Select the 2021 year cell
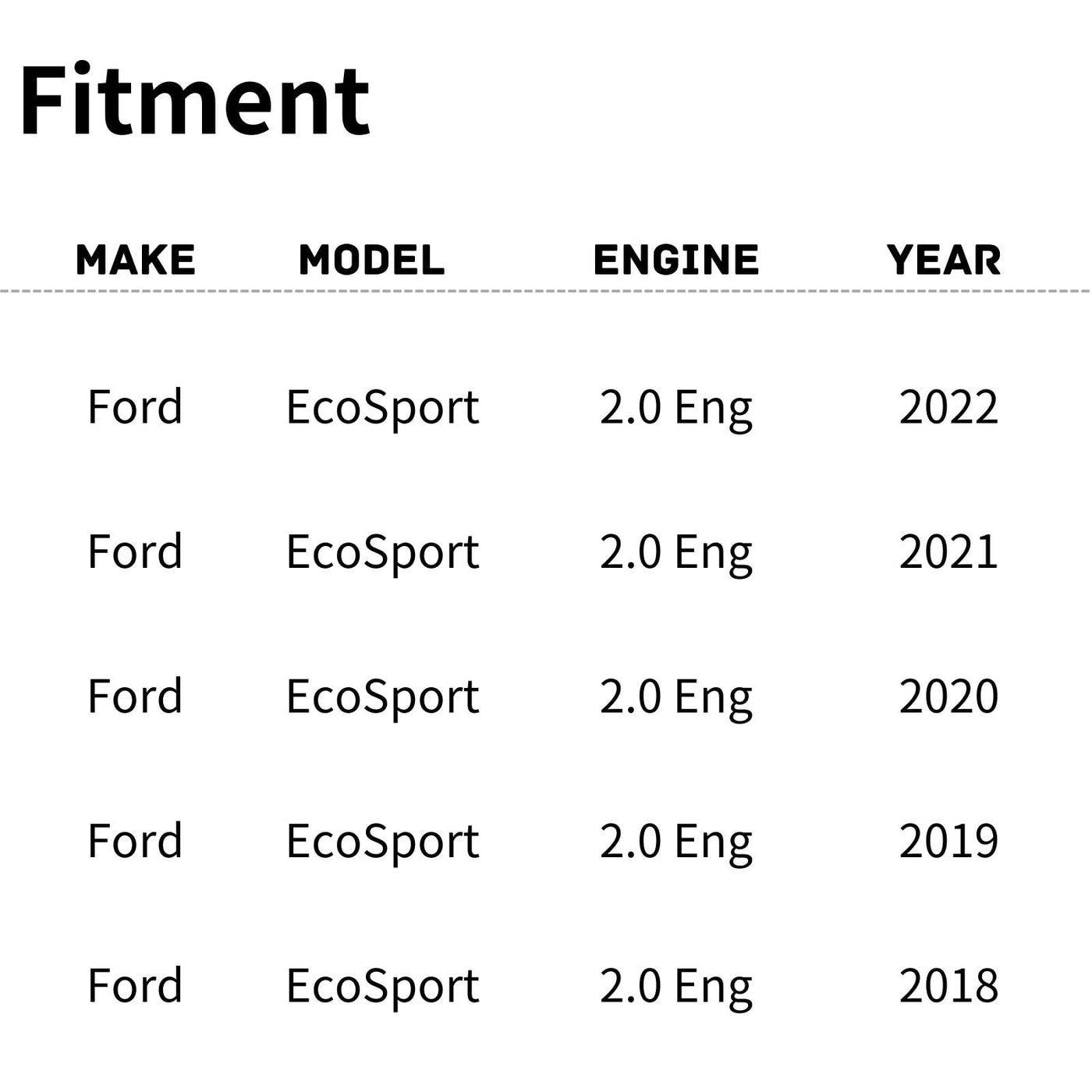The height and width of the screenshot is (1092, 1092). [948, 552]
